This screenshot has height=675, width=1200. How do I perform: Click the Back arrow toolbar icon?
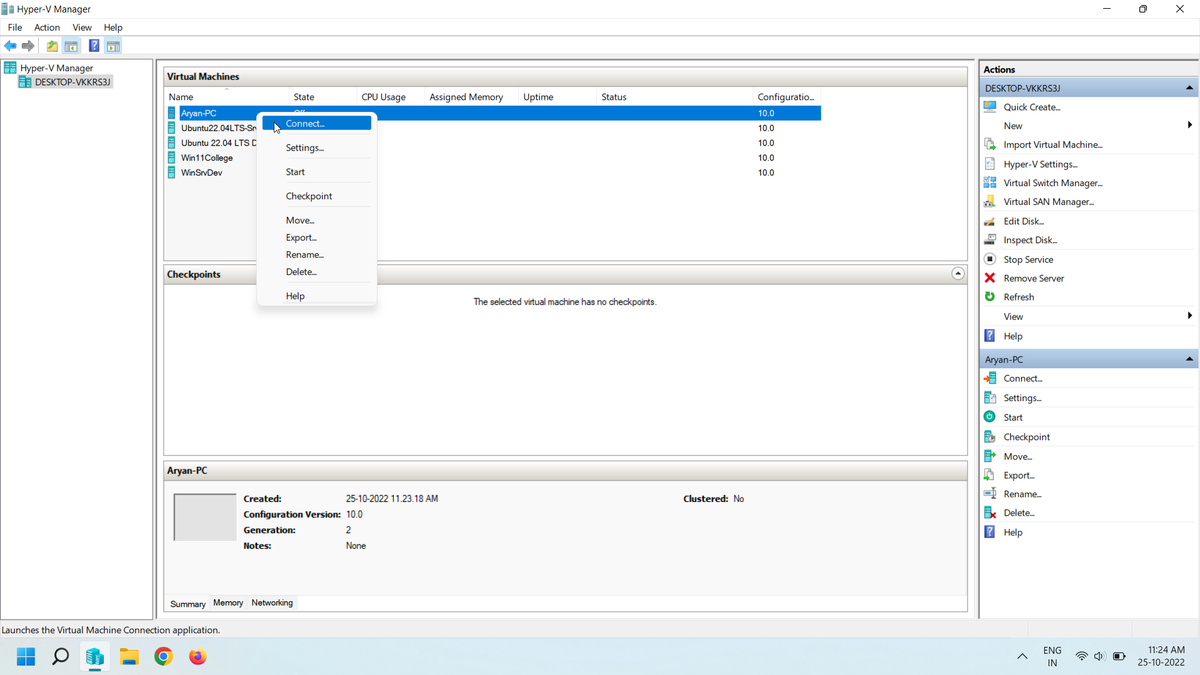coord(10,46)
